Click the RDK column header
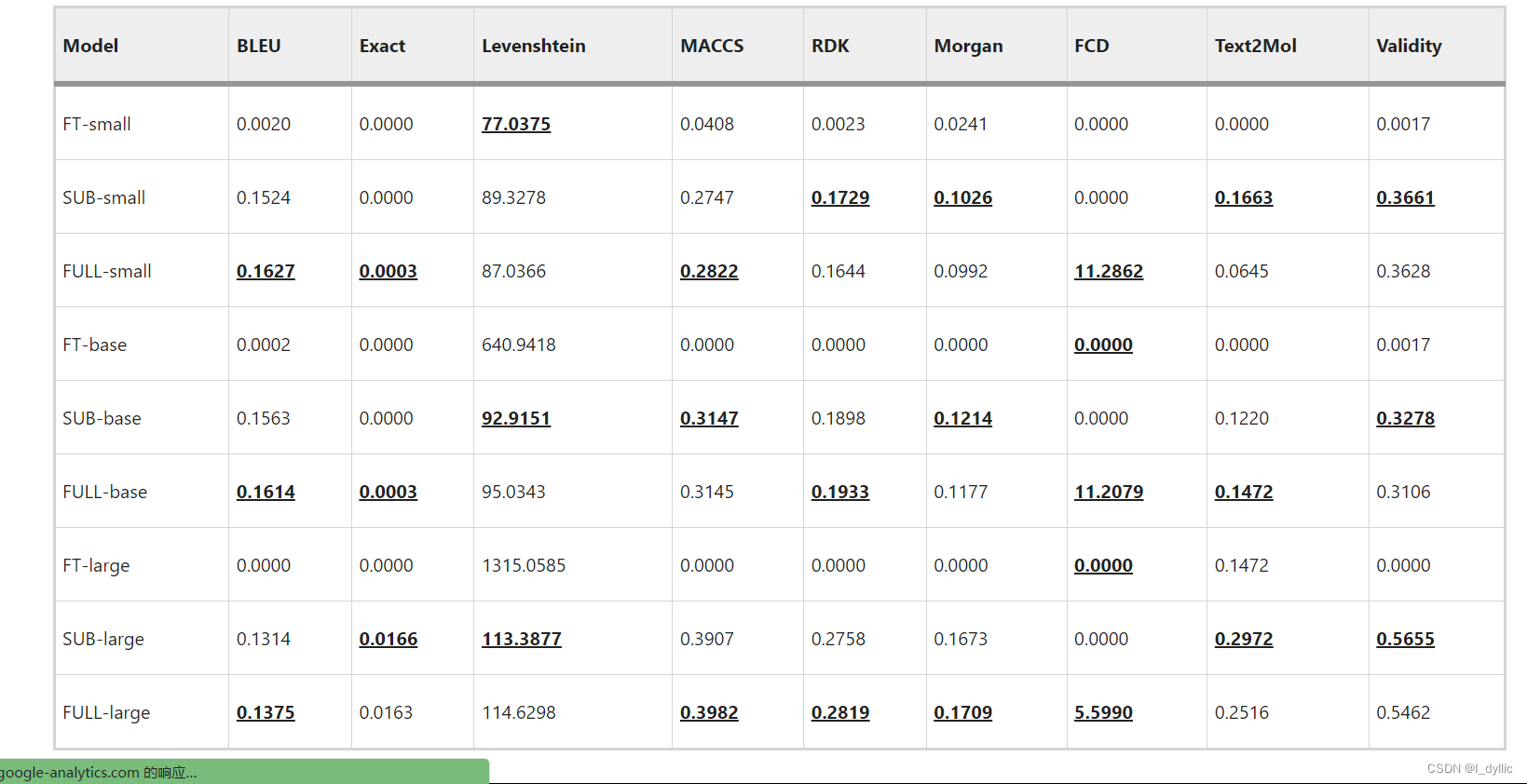 (830, 46)
